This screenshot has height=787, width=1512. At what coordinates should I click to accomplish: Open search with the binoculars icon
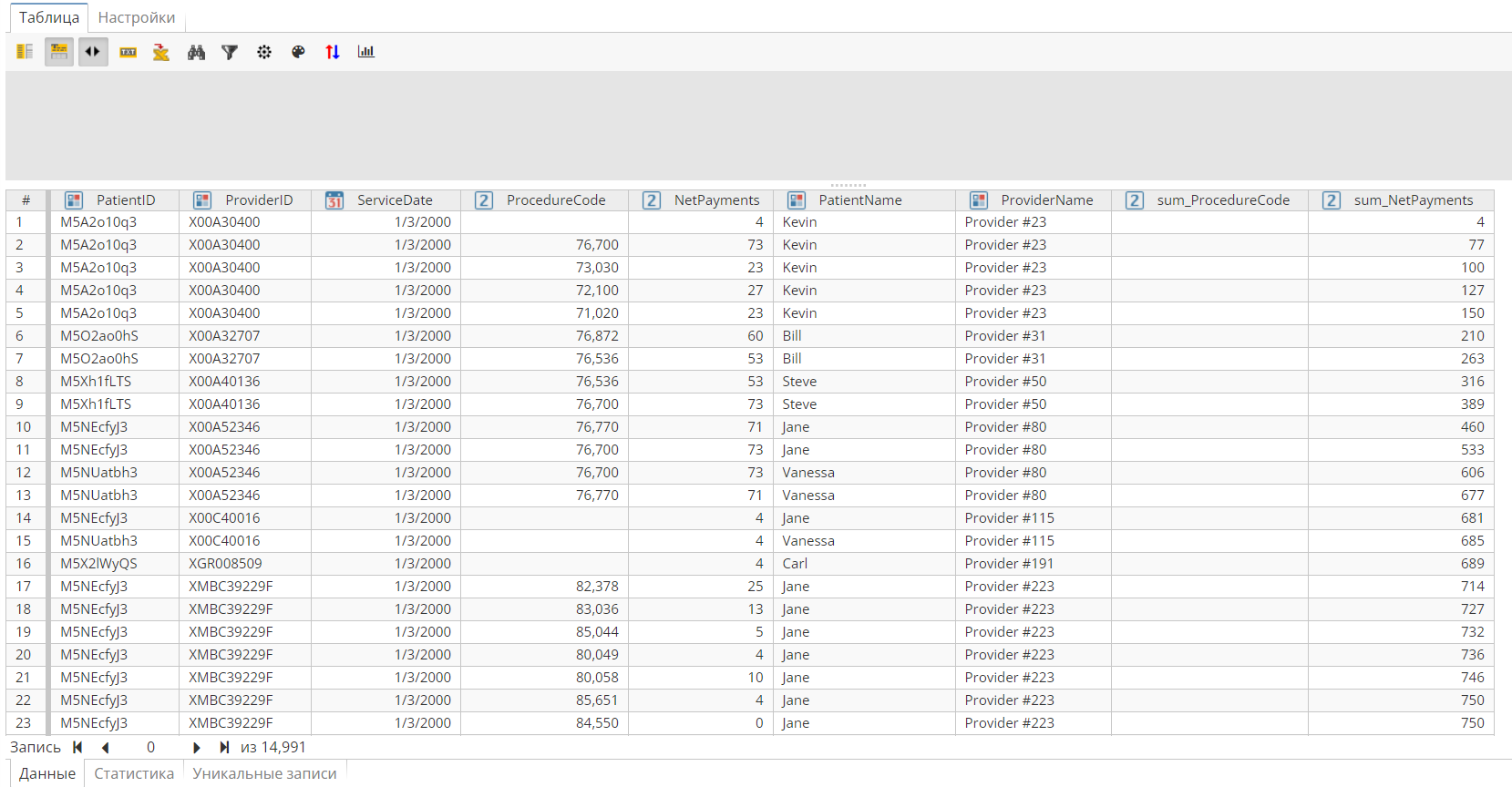coord(196,52)
